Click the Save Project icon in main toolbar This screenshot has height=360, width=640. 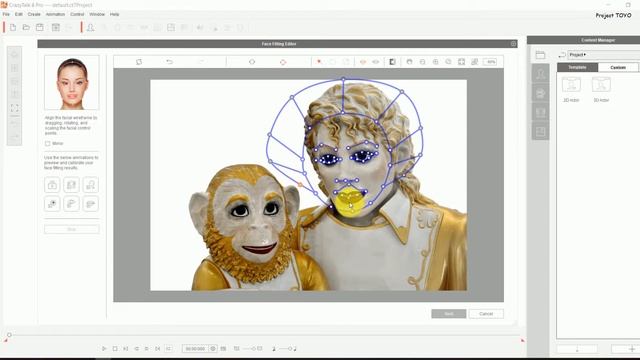(x=40, y=27)
